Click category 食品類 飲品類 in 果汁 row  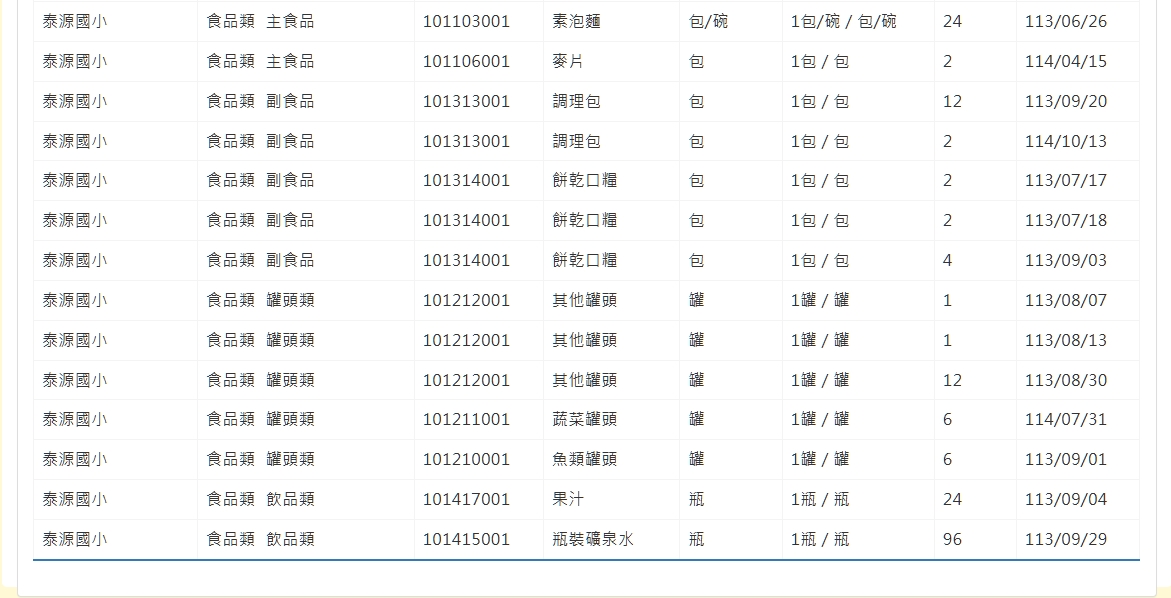[x=260, y=499]
